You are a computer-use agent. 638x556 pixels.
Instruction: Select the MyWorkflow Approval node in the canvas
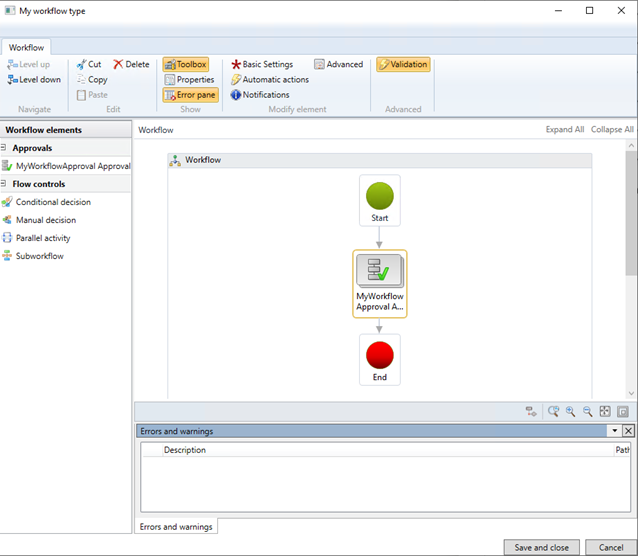[x=380, y=284]
